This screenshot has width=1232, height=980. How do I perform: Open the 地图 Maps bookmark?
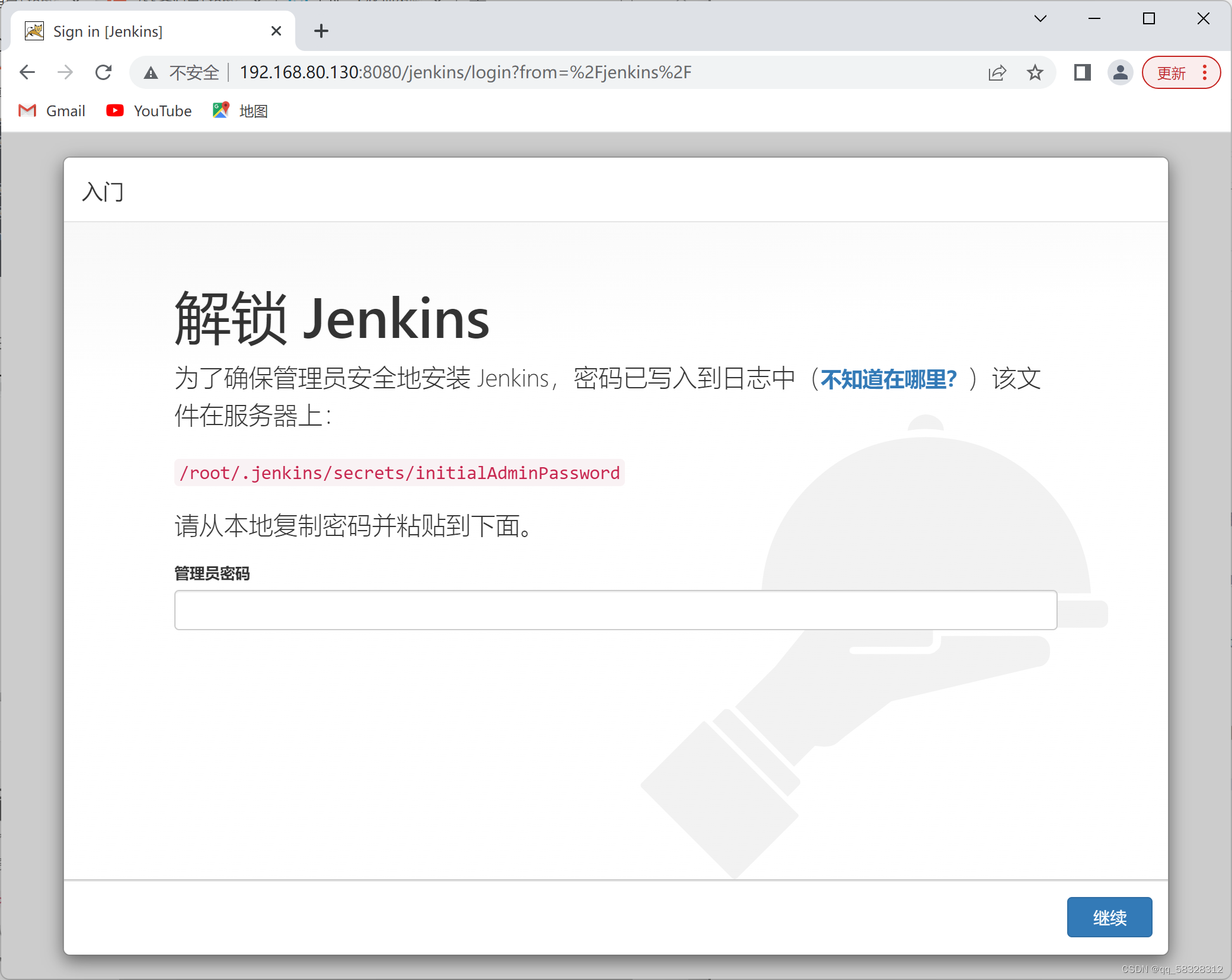click(240, 111)
